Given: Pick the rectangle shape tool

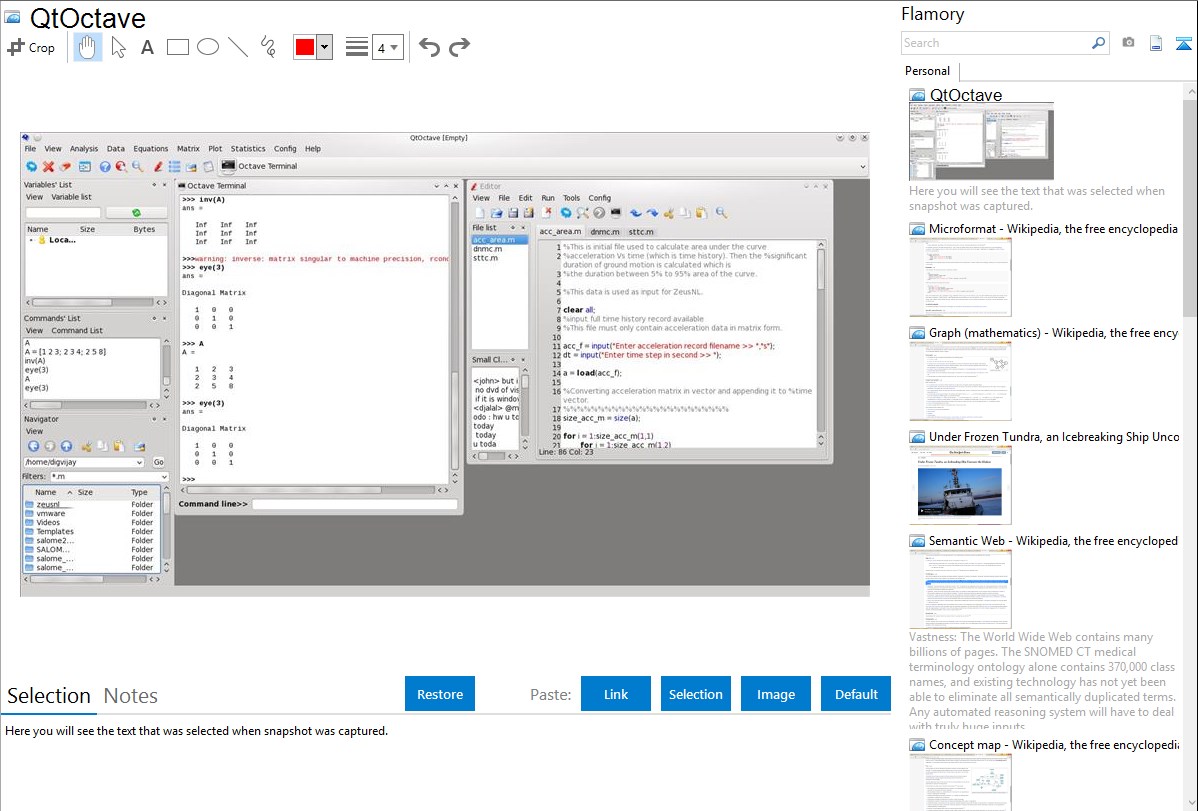Looking at the screenshot, I should [x=177, y=47].
